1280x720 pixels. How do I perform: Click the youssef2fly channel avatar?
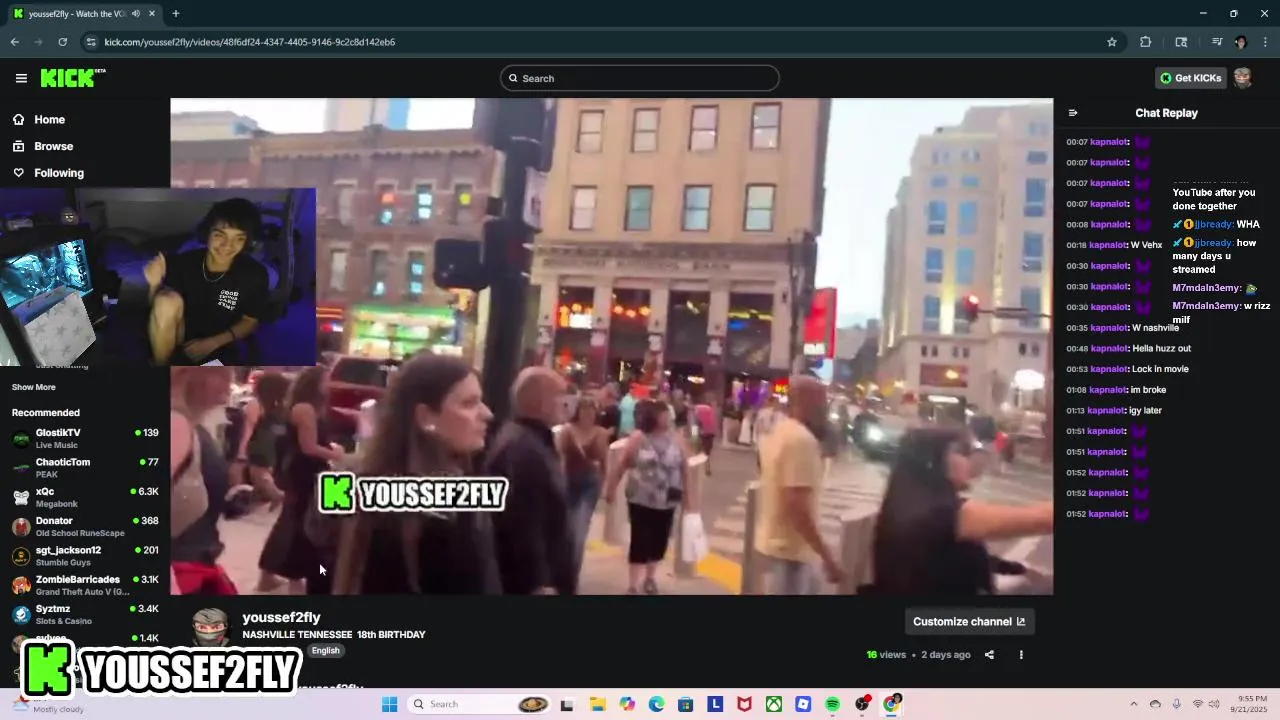[x=211, y=626]
